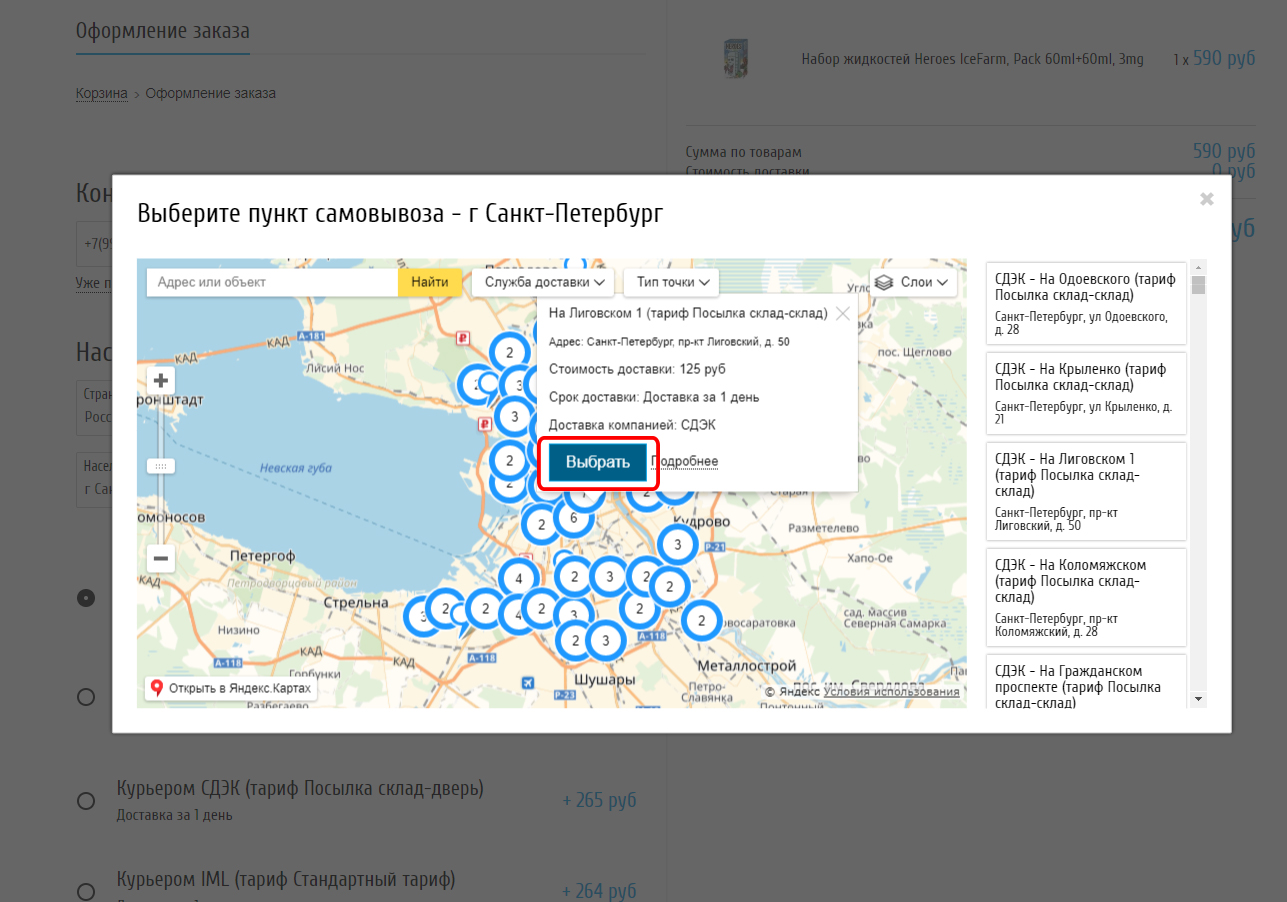1287x902 pixels.
Task: Zoom in the map with plus button
Action: click(161, 381)
